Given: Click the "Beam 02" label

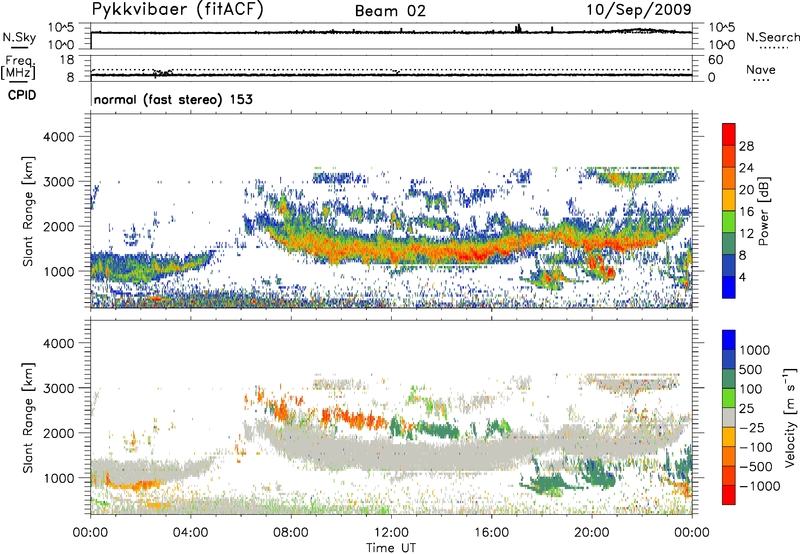Looking at the screenshot, I should point(390,11).
